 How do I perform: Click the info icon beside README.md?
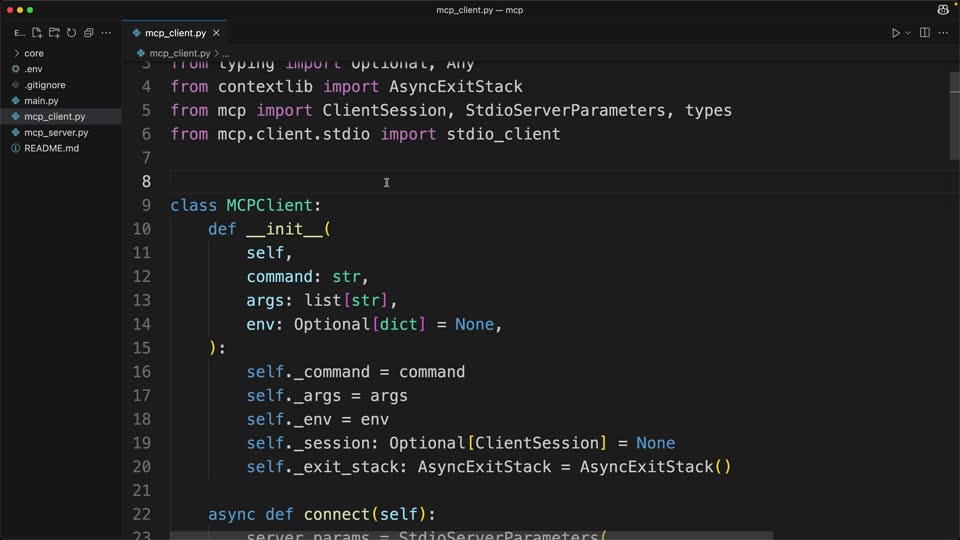pyautogui.click(x=15, y=148)
